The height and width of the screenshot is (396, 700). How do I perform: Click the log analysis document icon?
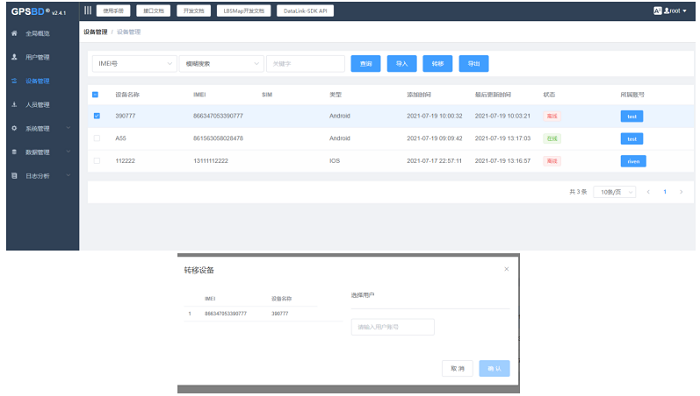(x=14, y=176)
